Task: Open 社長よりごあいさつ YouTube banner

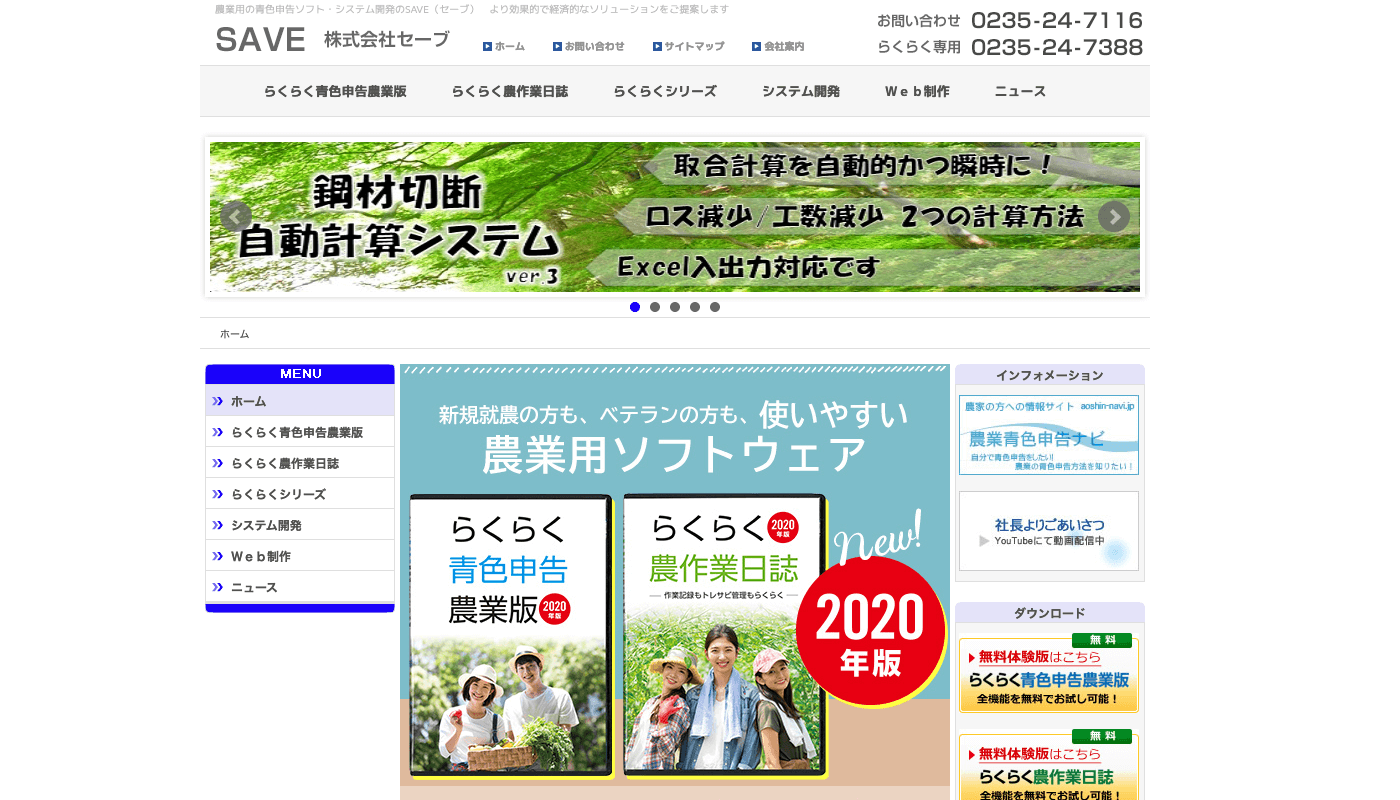Action: [1048, 531]
